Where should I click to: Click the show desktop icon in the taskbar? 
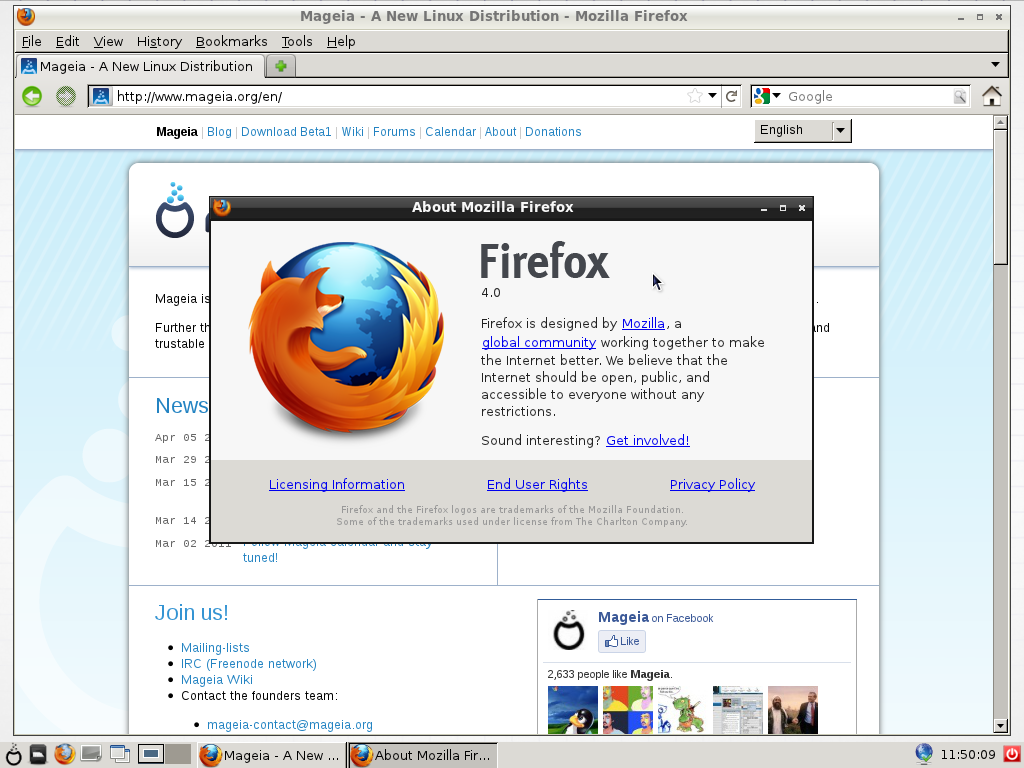(91, 754)
